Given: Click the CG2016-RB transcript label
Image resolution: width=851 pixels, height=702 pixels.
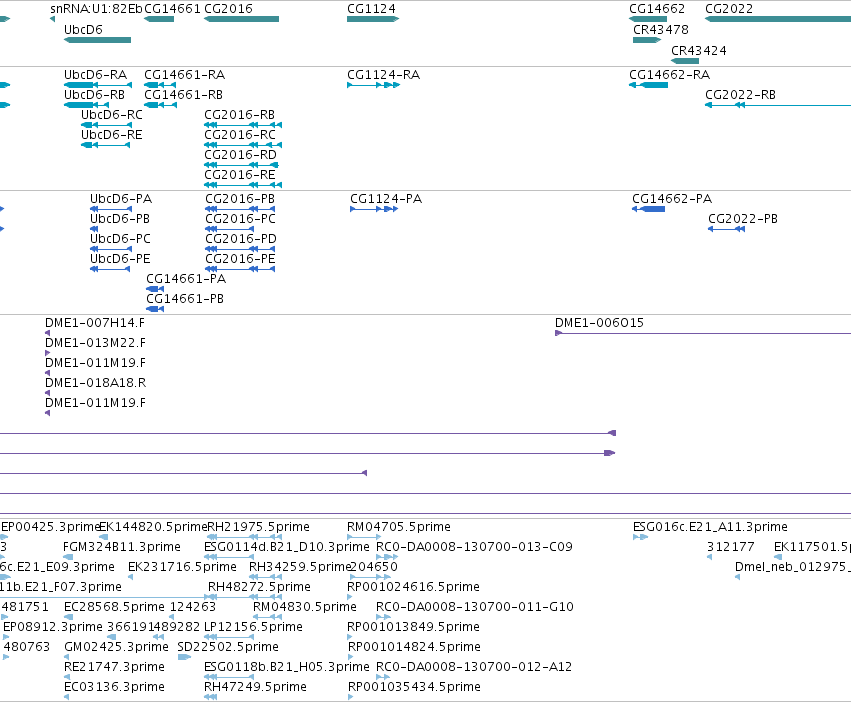Looking at the screenshot, I should pos(239,115).
